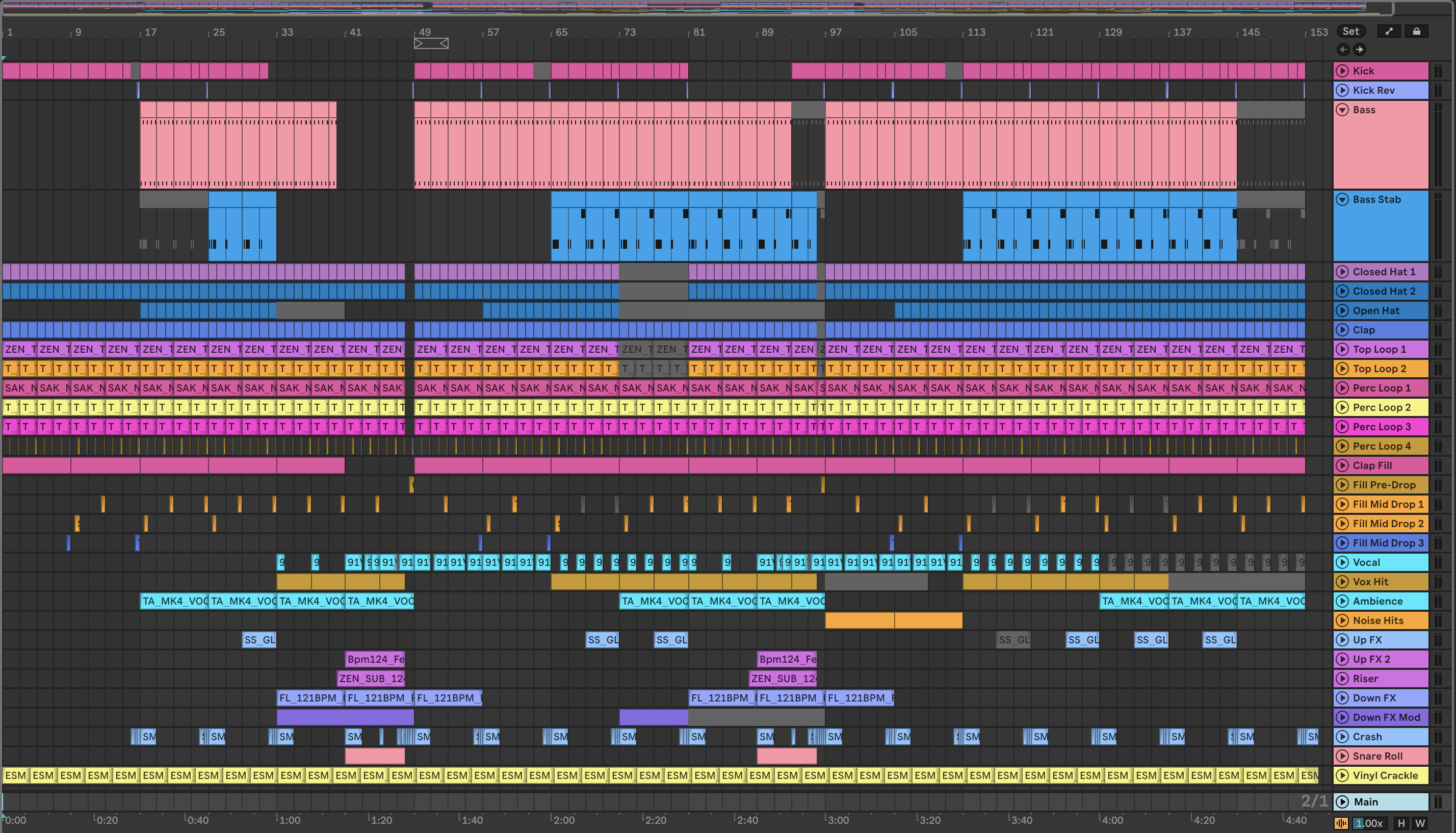1456x833 pixels.
Task: Click the bar 97 marker in the ruler
Action: click(835, 33)
